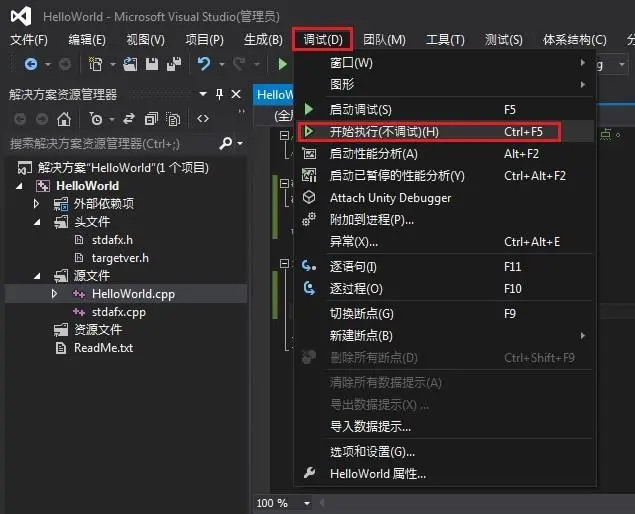
Task: Click the green Start toolbar play icon
Action: [x=283, y=64]
